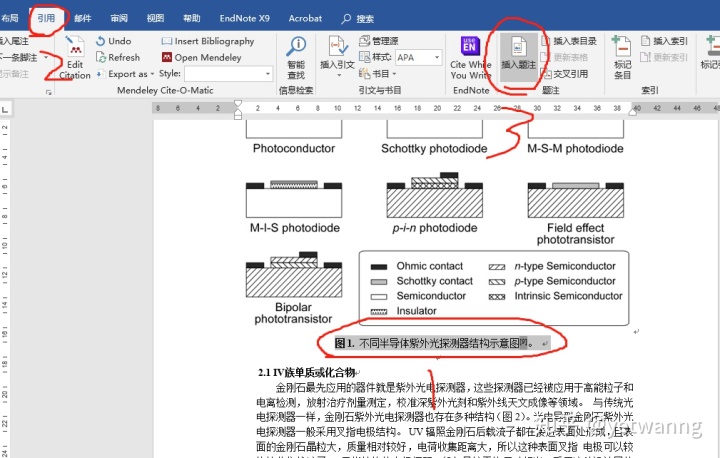720x458 pixels.
Task: Click 更新表格 update table
Action: 565,57
